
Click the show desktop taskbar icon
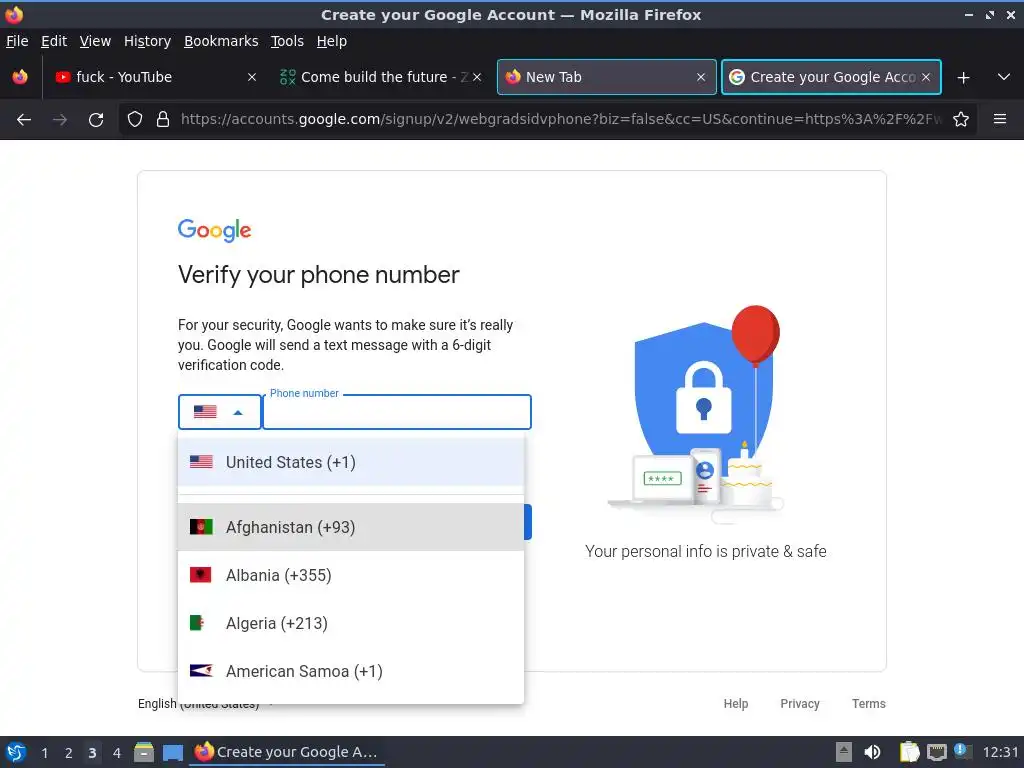[172, 753]
